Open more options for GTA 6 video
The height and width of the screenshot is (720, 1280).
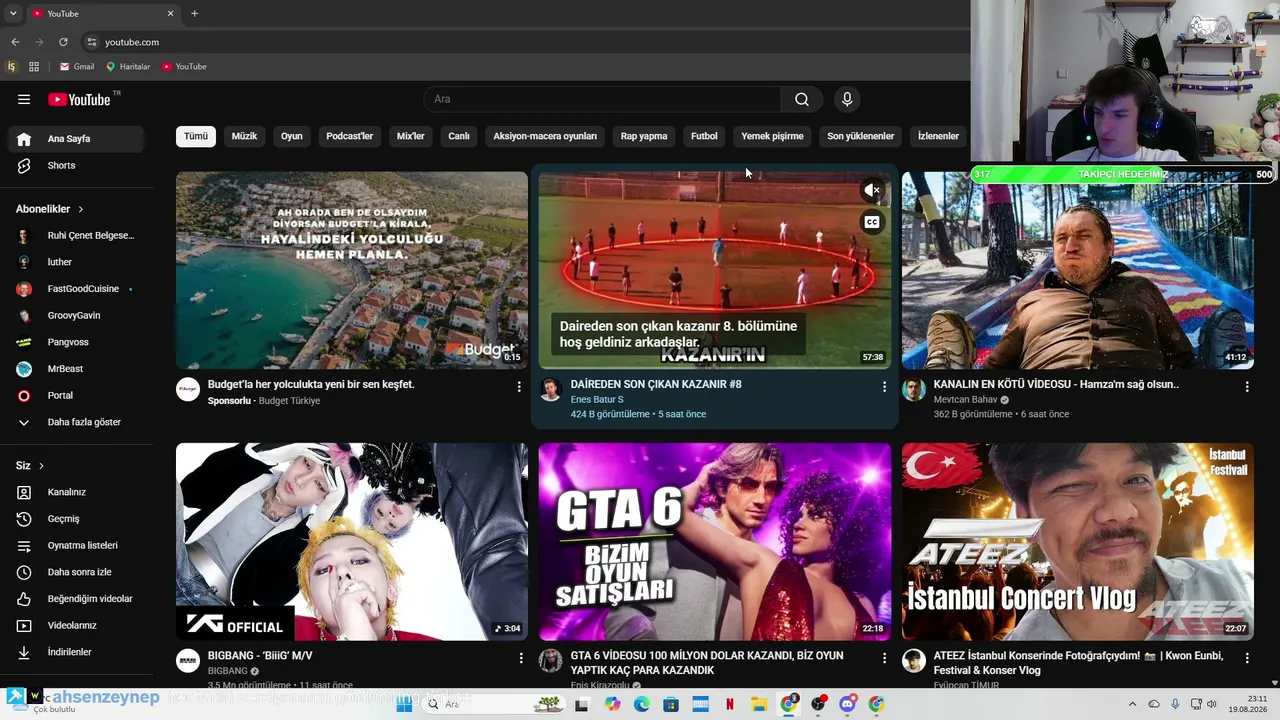(884, 658)
